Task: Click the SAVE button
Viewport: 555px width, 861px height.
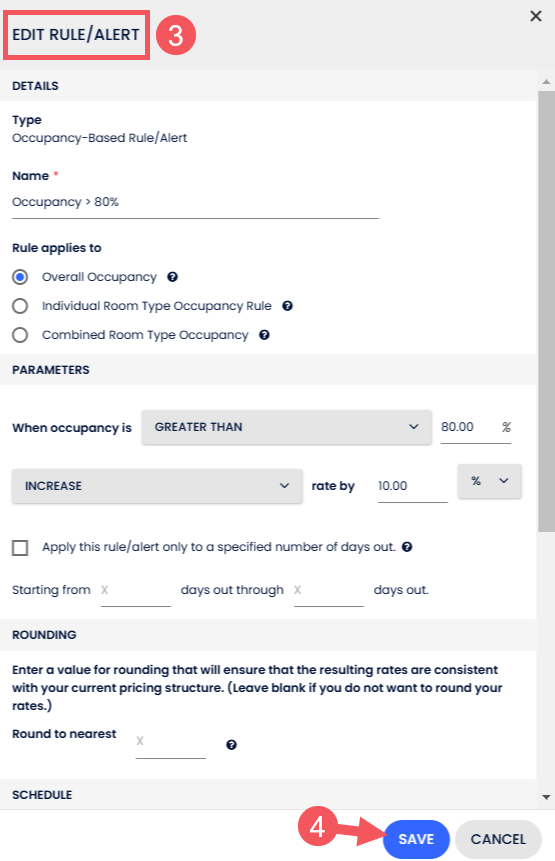Action: [x=416, y=839]
